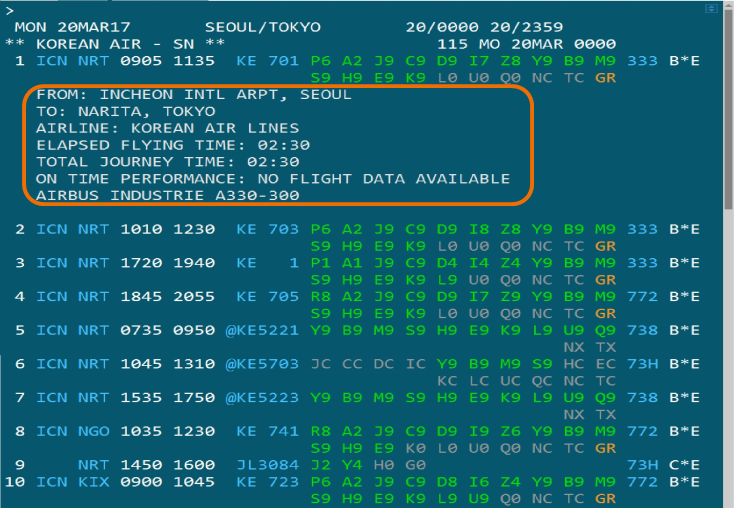This screenshot has width=734, height=508.
Task: Click flight number KE 703
Action: (267, 229)
